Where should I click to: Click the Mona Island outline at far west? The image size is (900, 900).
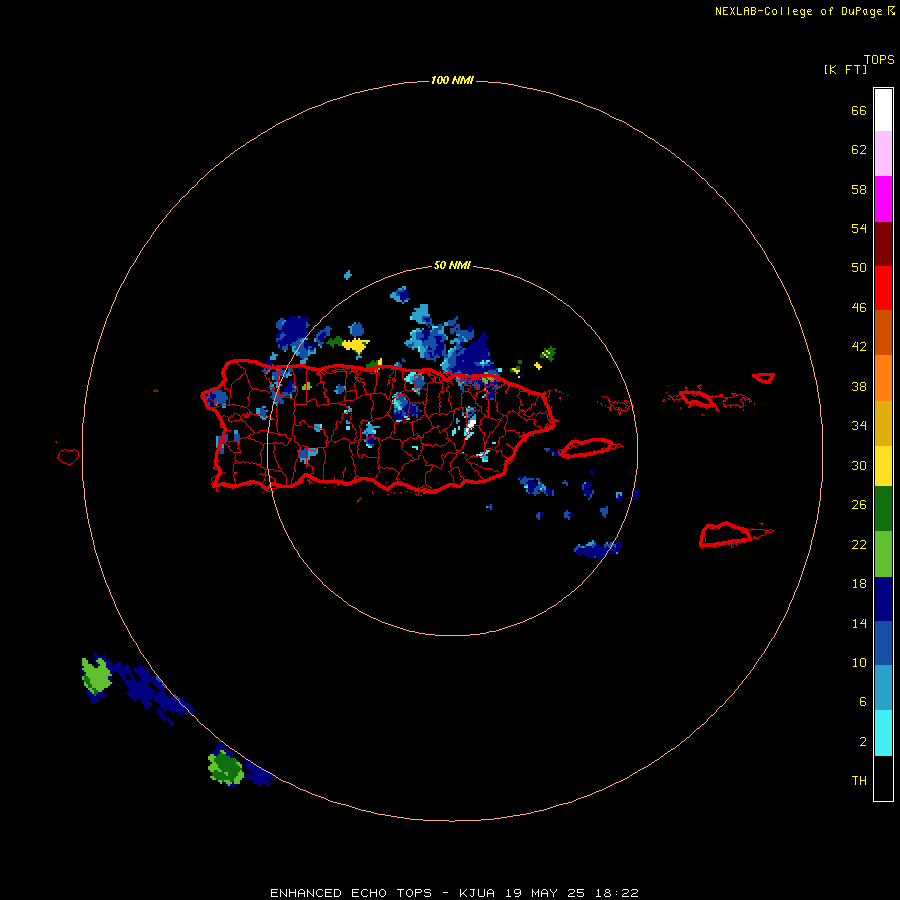(x=68, y=456)
